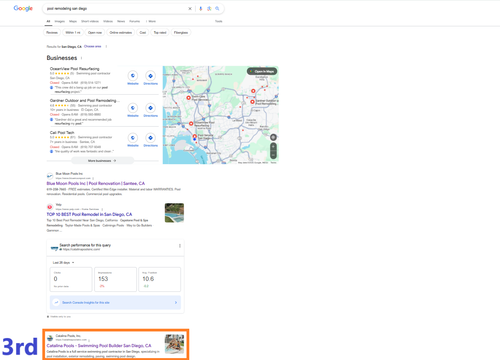The image size is (500, 360).
Task: Click the Google logo
Action: click(x=23, y=9)
